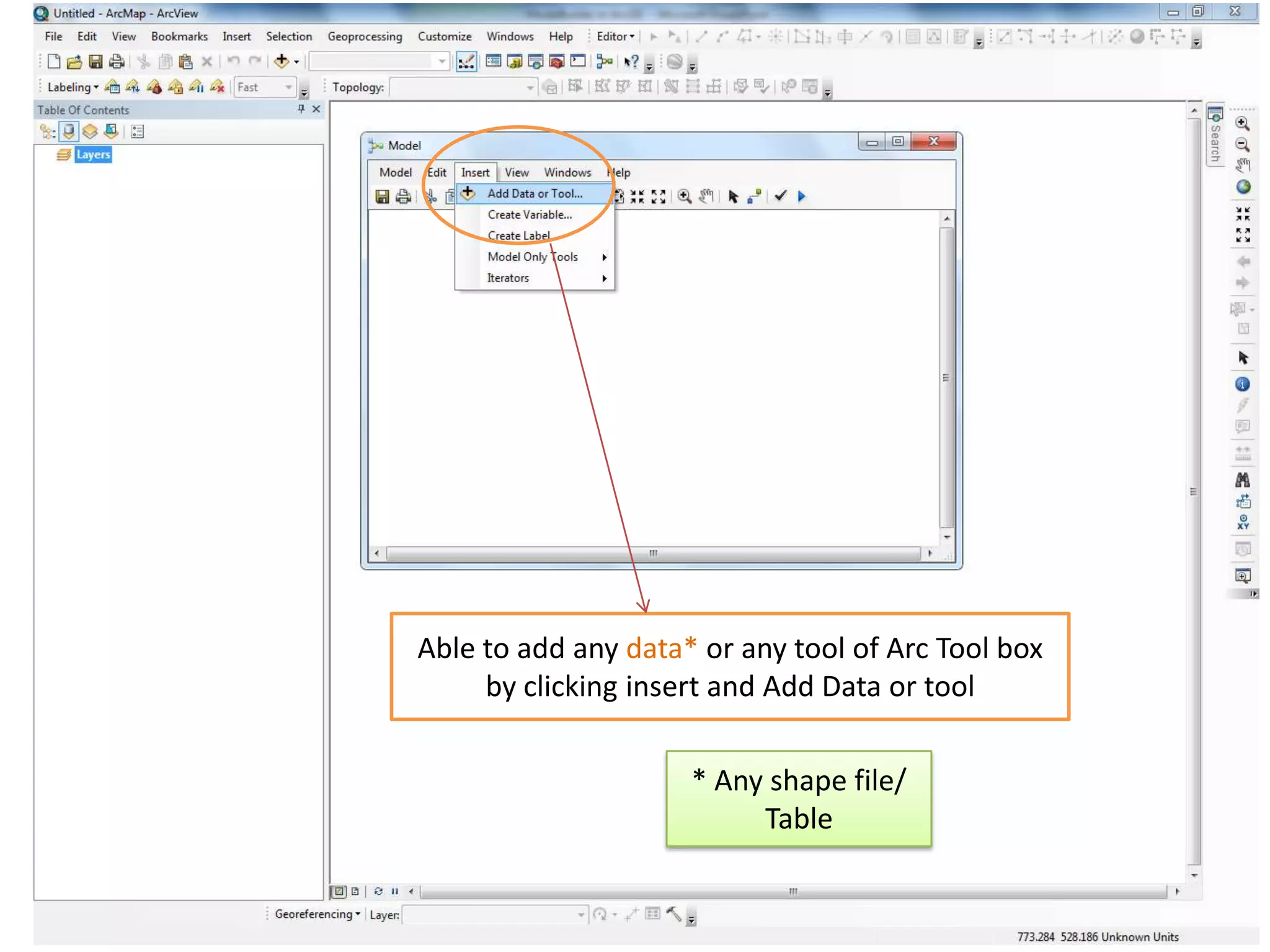Expand the Iterators submenu

tap(534, 278)
